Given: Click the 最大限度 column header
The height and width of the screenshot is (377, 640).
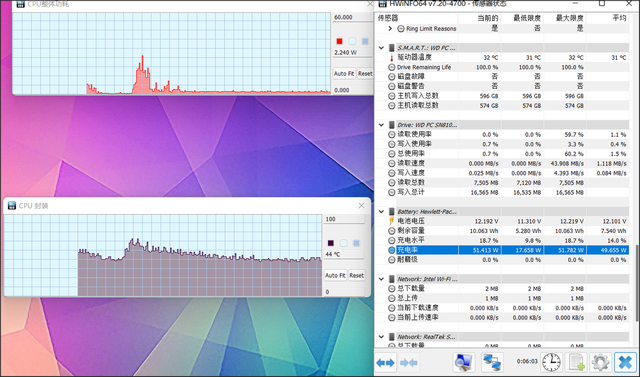Looking at the screenshot, I should click(x=570, y=18).
